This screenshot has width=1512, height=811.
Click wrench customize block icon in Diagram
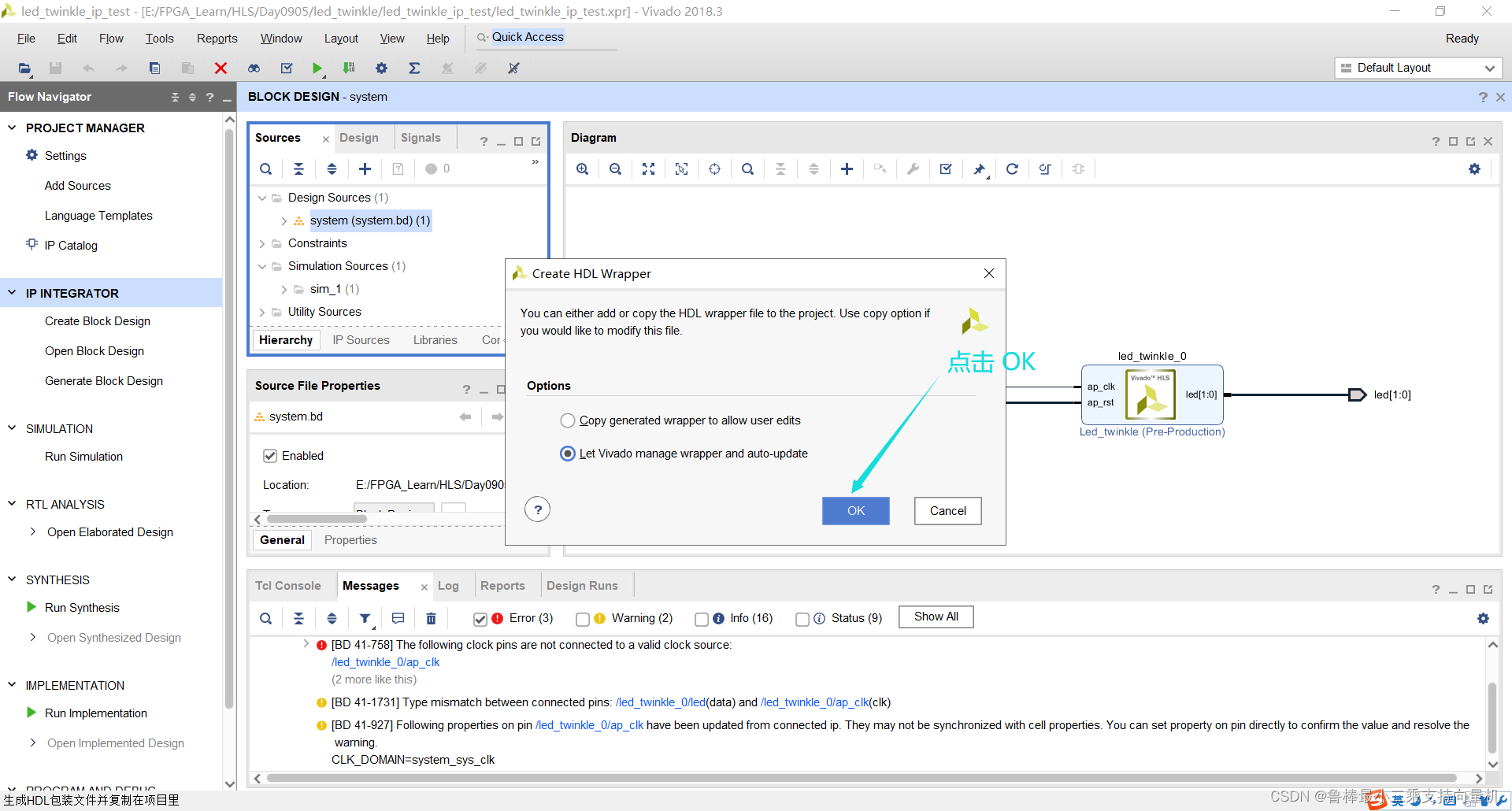click(913, 168)
